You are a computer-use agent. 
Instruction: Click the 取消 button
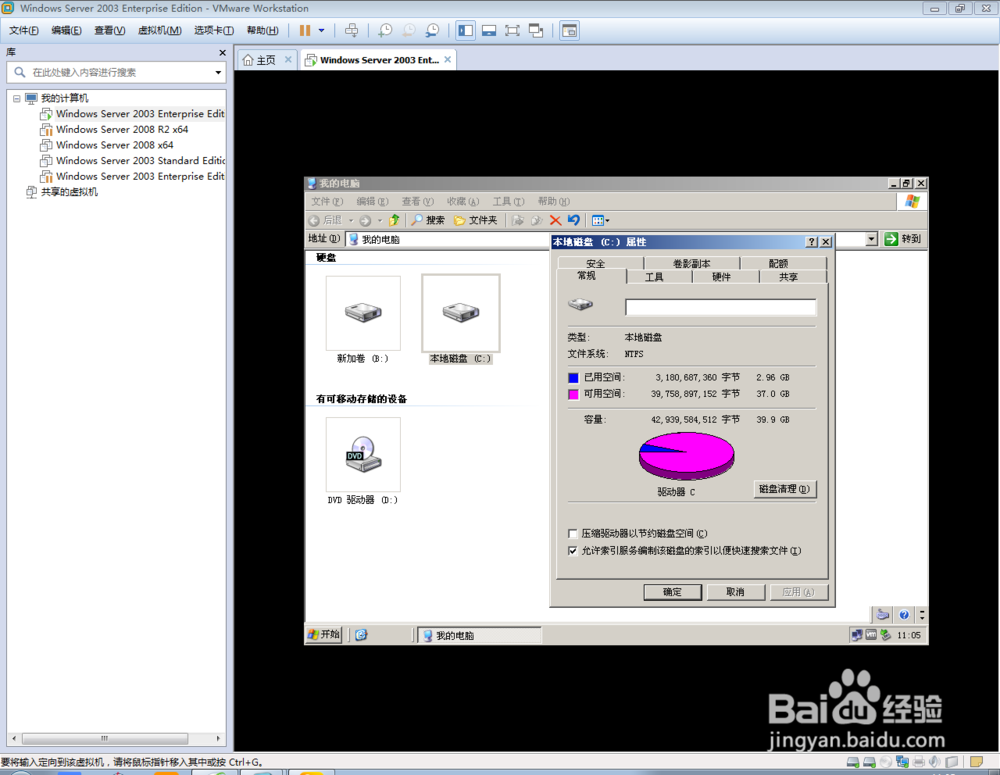point(735,592)
